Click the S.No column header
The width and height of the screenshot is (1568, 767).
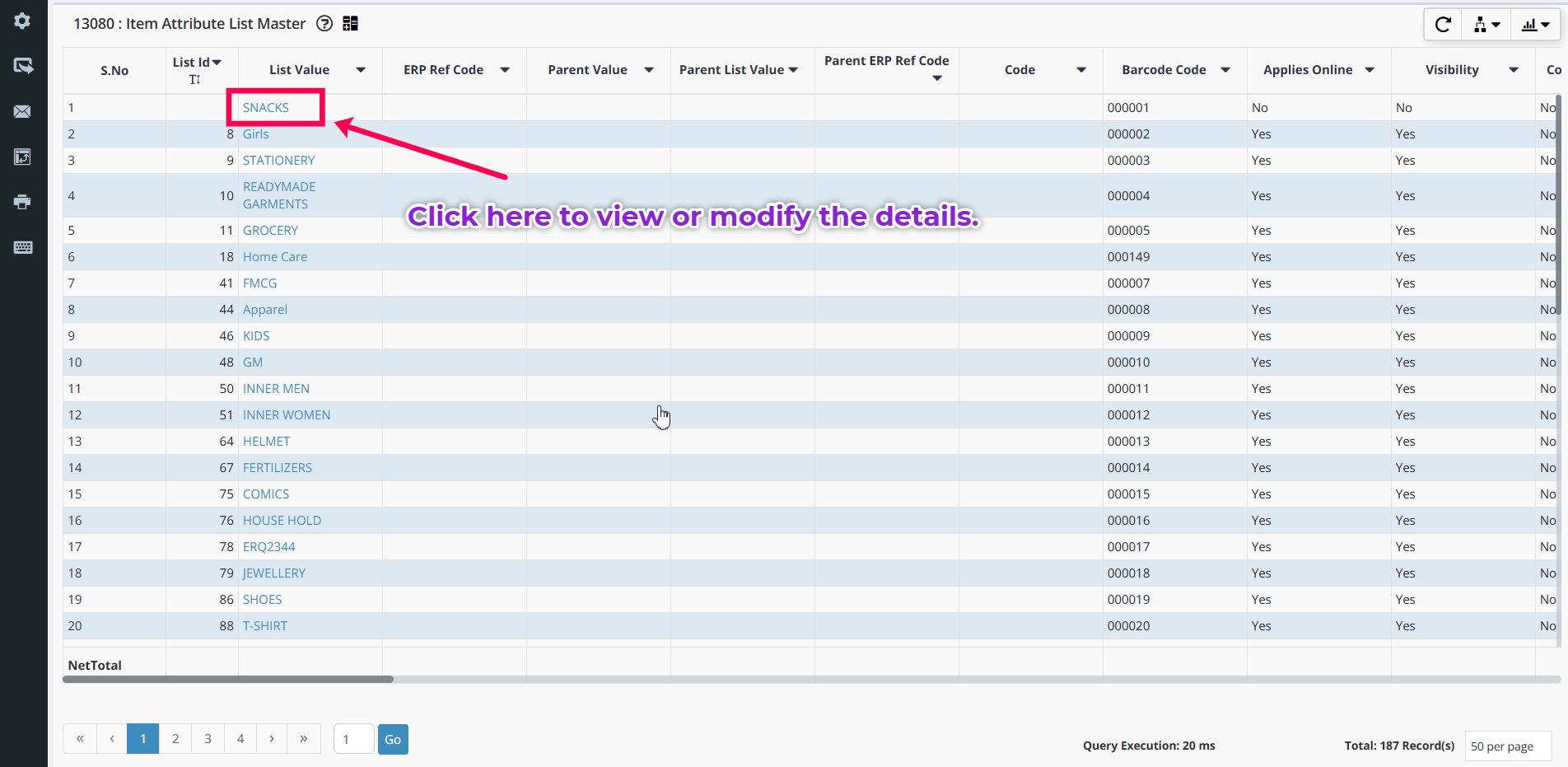(x=114, y=71)
